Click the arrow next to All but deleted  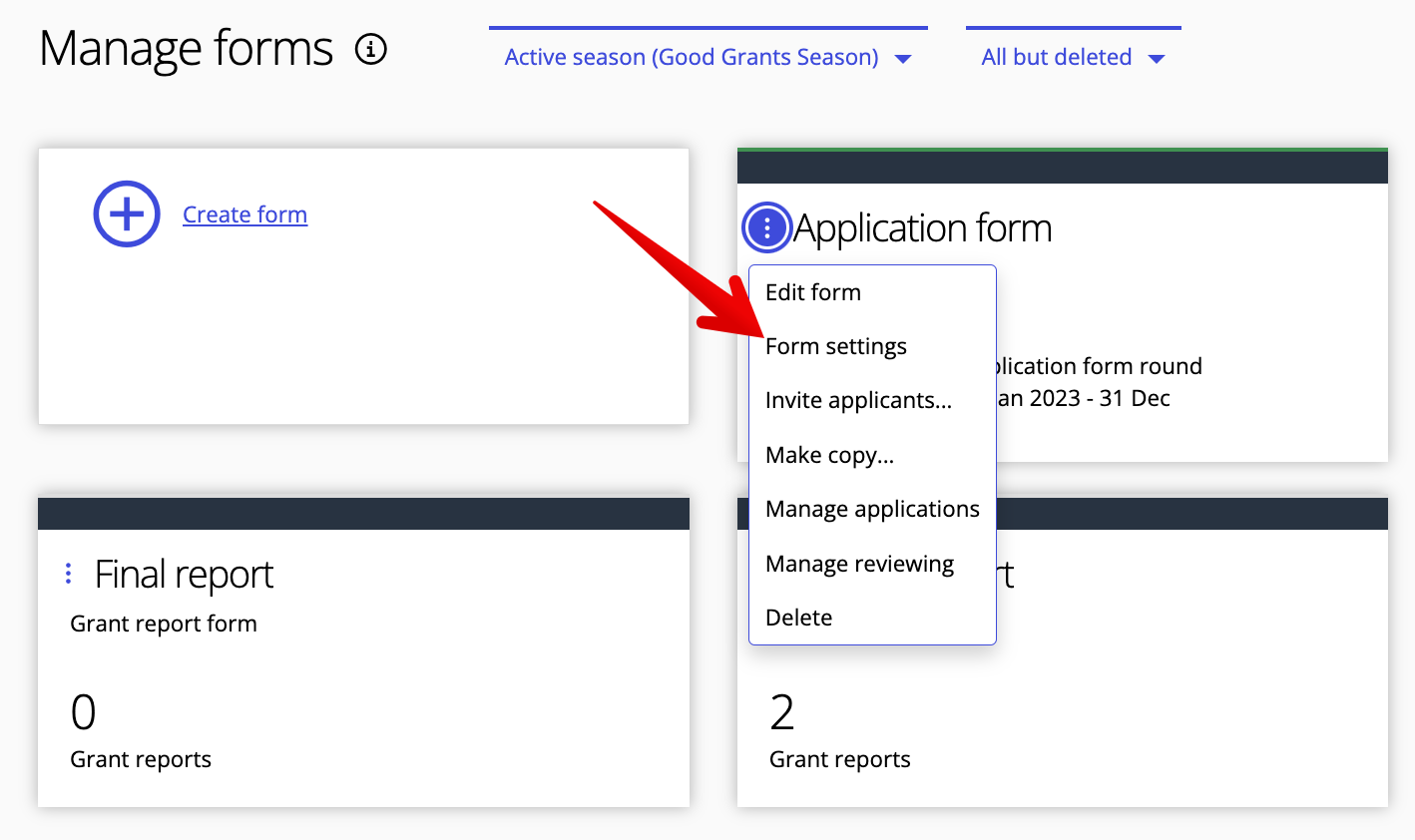[1157, 59]
